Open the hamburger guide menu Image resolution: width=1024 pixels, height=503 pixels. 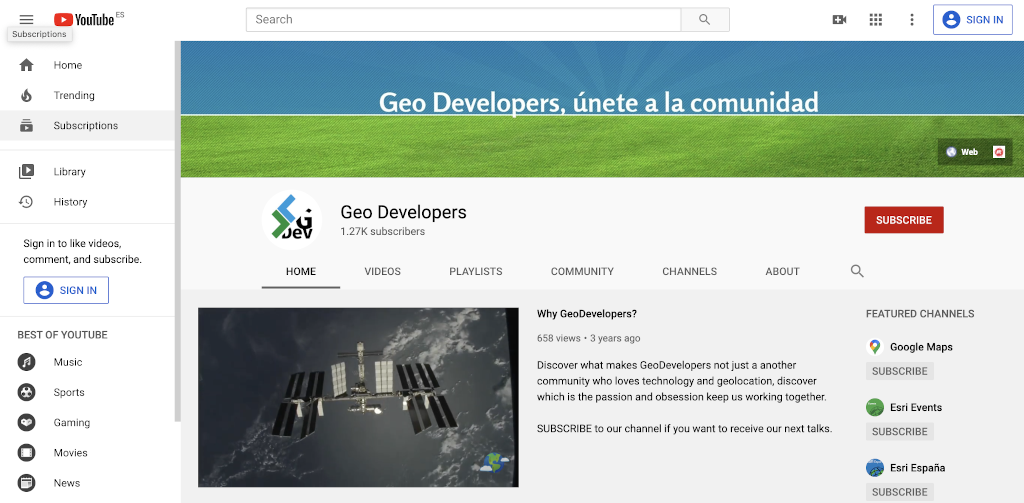coord(26,20)
